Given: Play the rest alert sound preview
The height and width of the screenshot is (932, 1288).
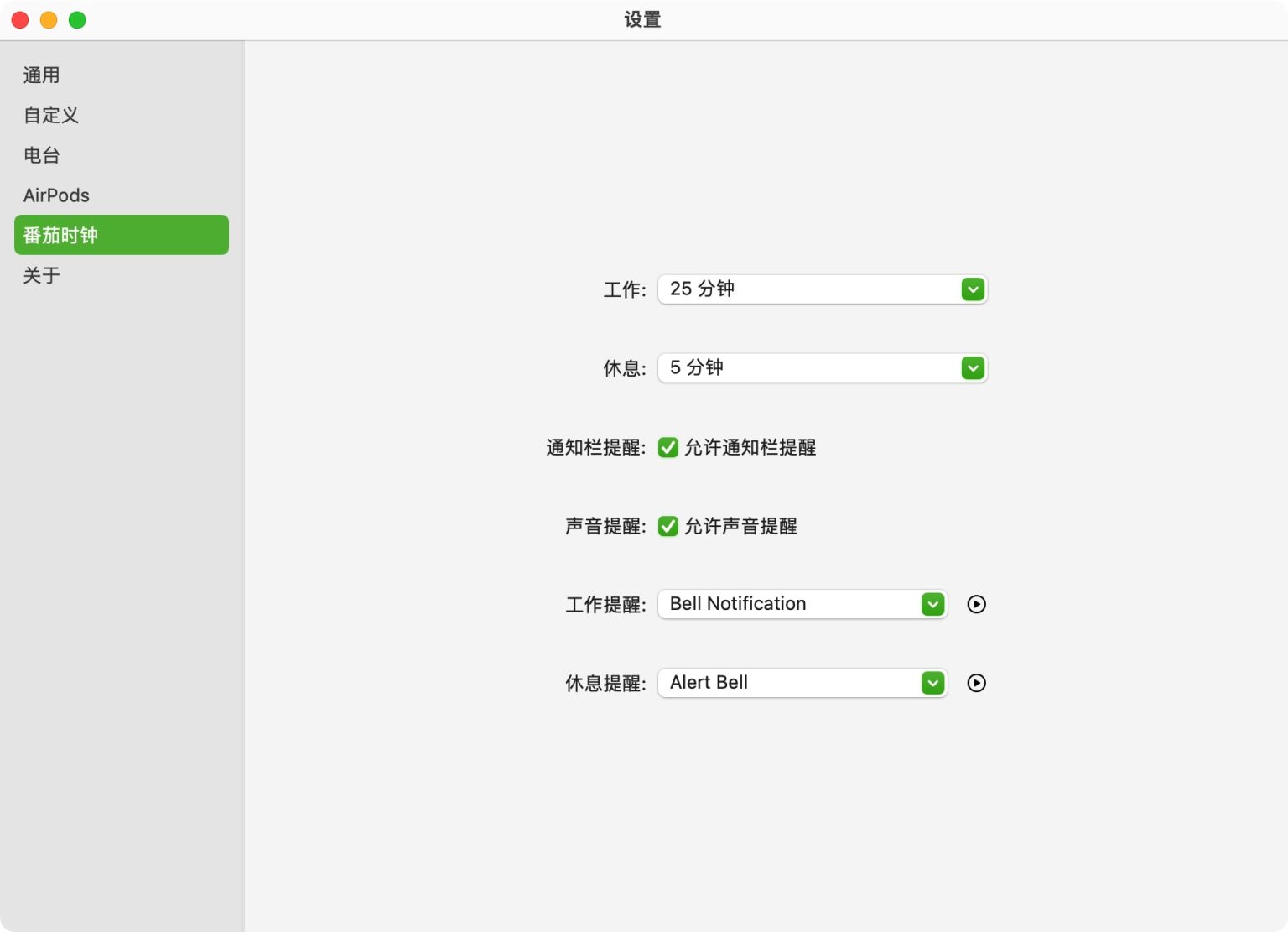Looking at the screenshot, I should [976, 683].
